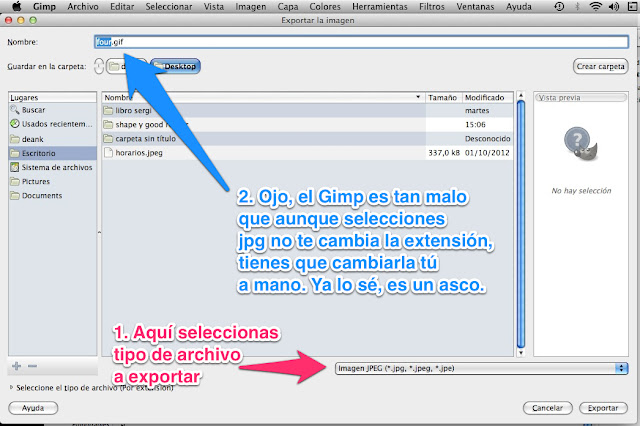Select Buscar in Lugares
The width and height of the screenshot is (640, 426).
[52, 110]
